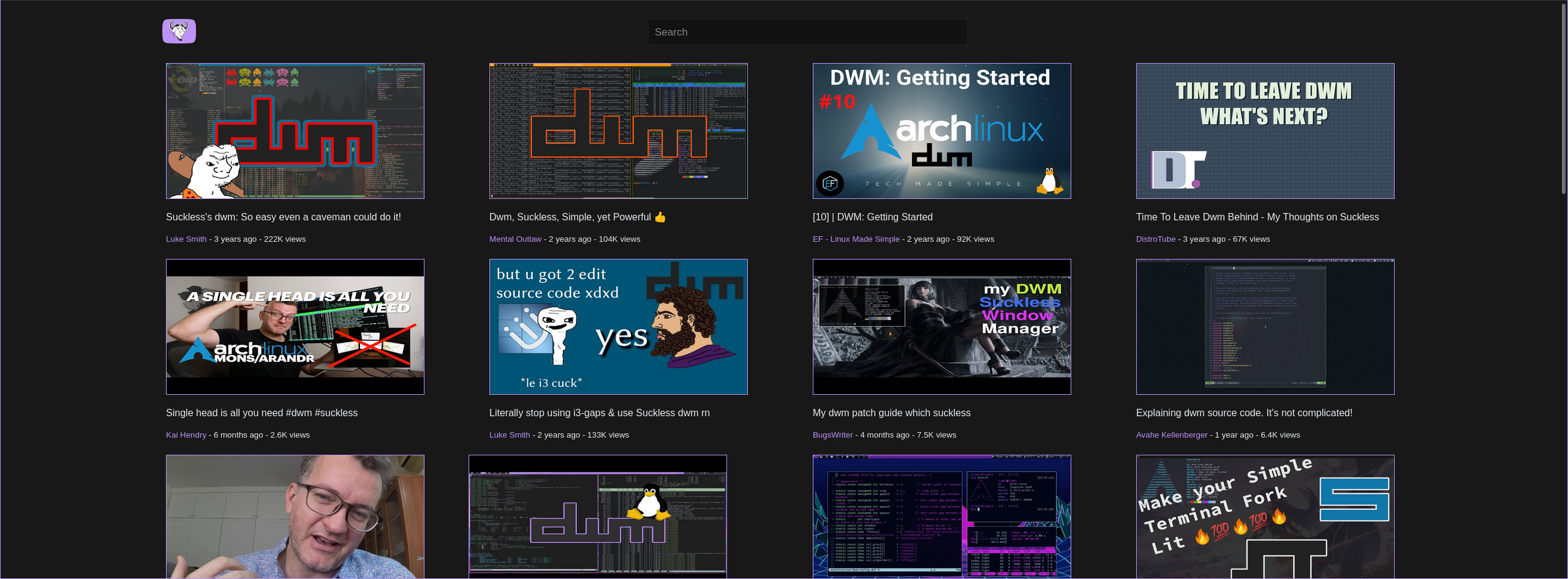
Task: Click the GNU head logo icon
Action: tap(179, 31)
